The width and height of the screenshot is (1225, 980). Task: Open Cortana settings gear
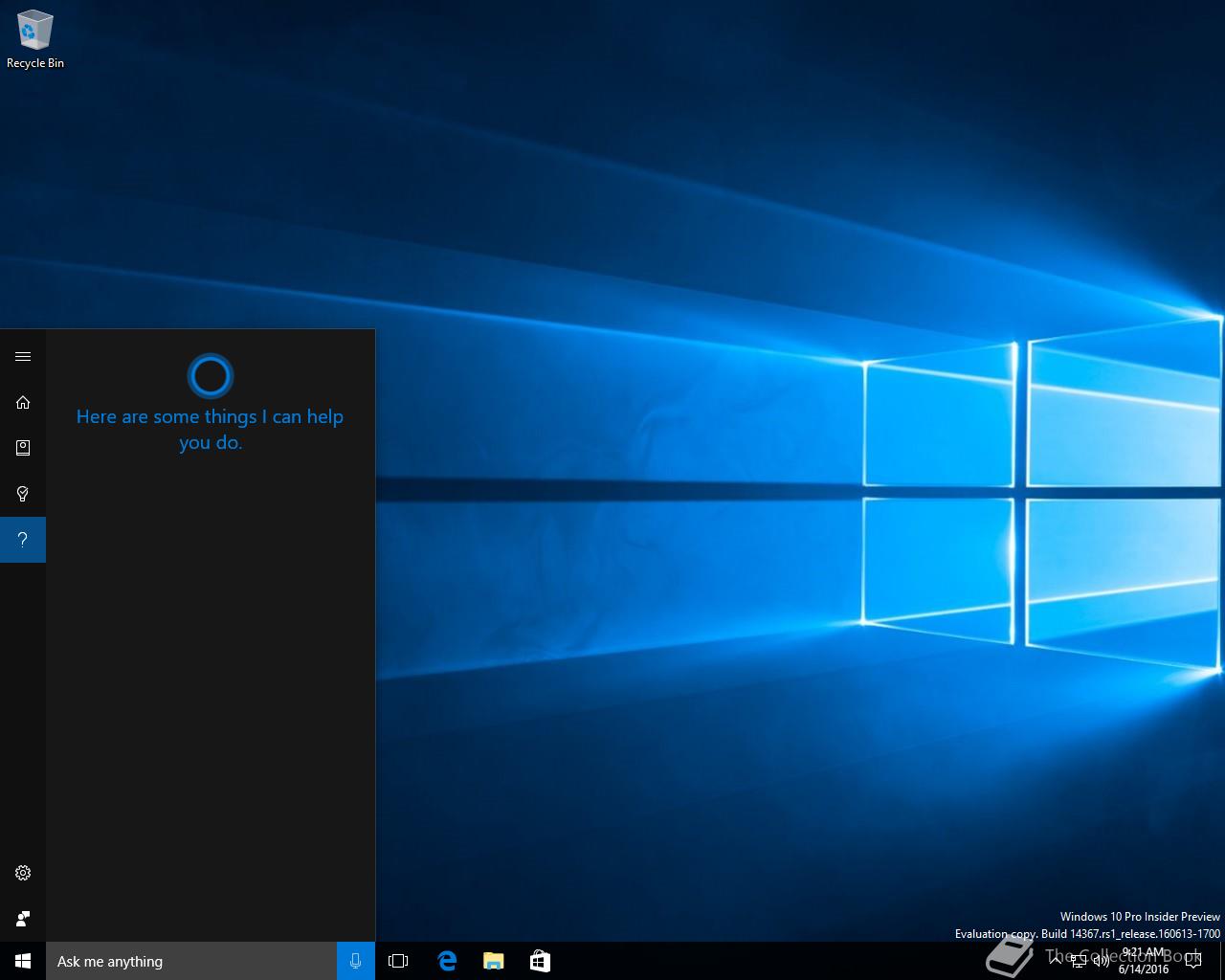(23, 873)
